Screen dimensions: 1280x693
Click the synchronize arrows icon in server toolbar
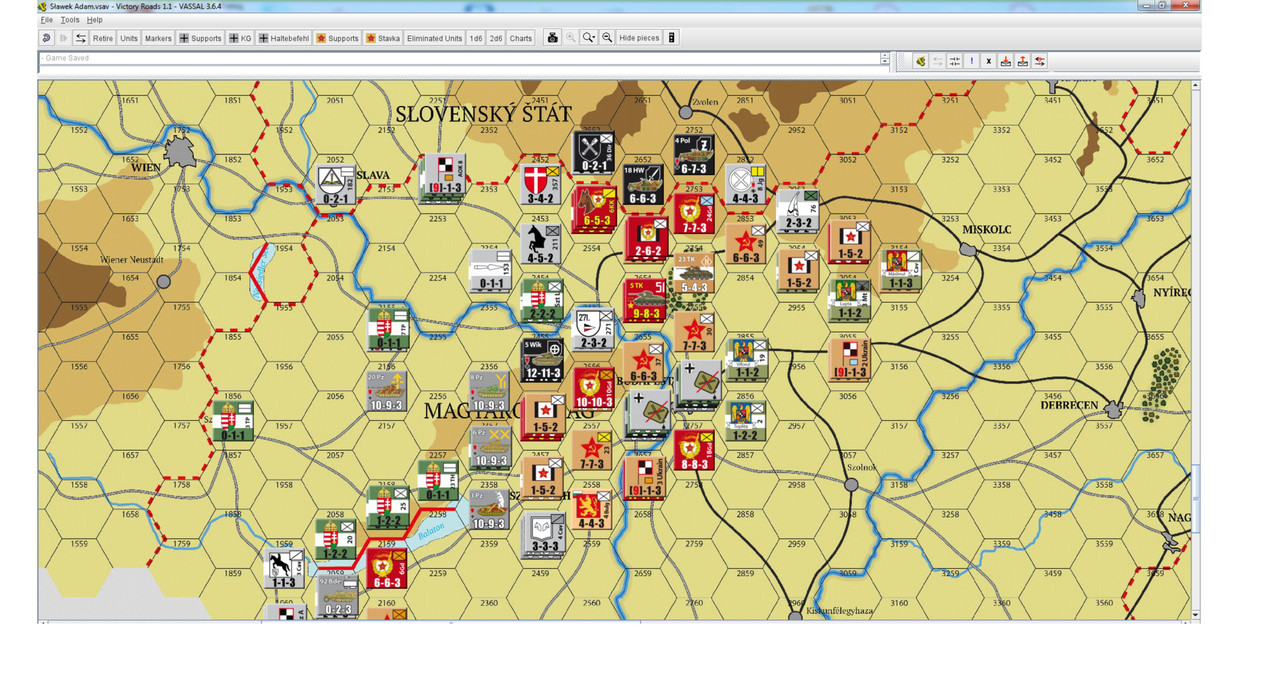click(x=955, y=61)
